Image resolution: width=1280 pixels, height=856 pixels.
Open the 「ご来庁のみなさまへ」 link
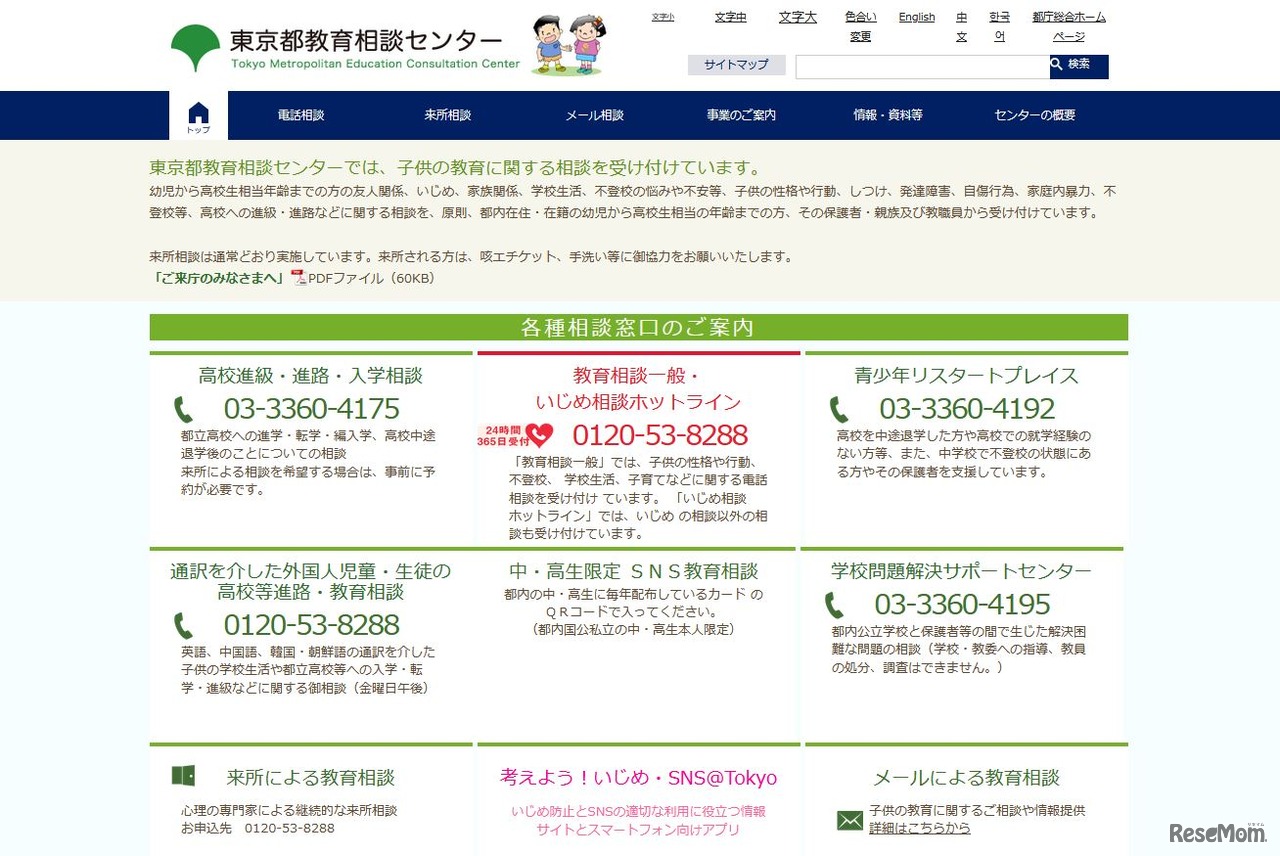click(218, 278)
